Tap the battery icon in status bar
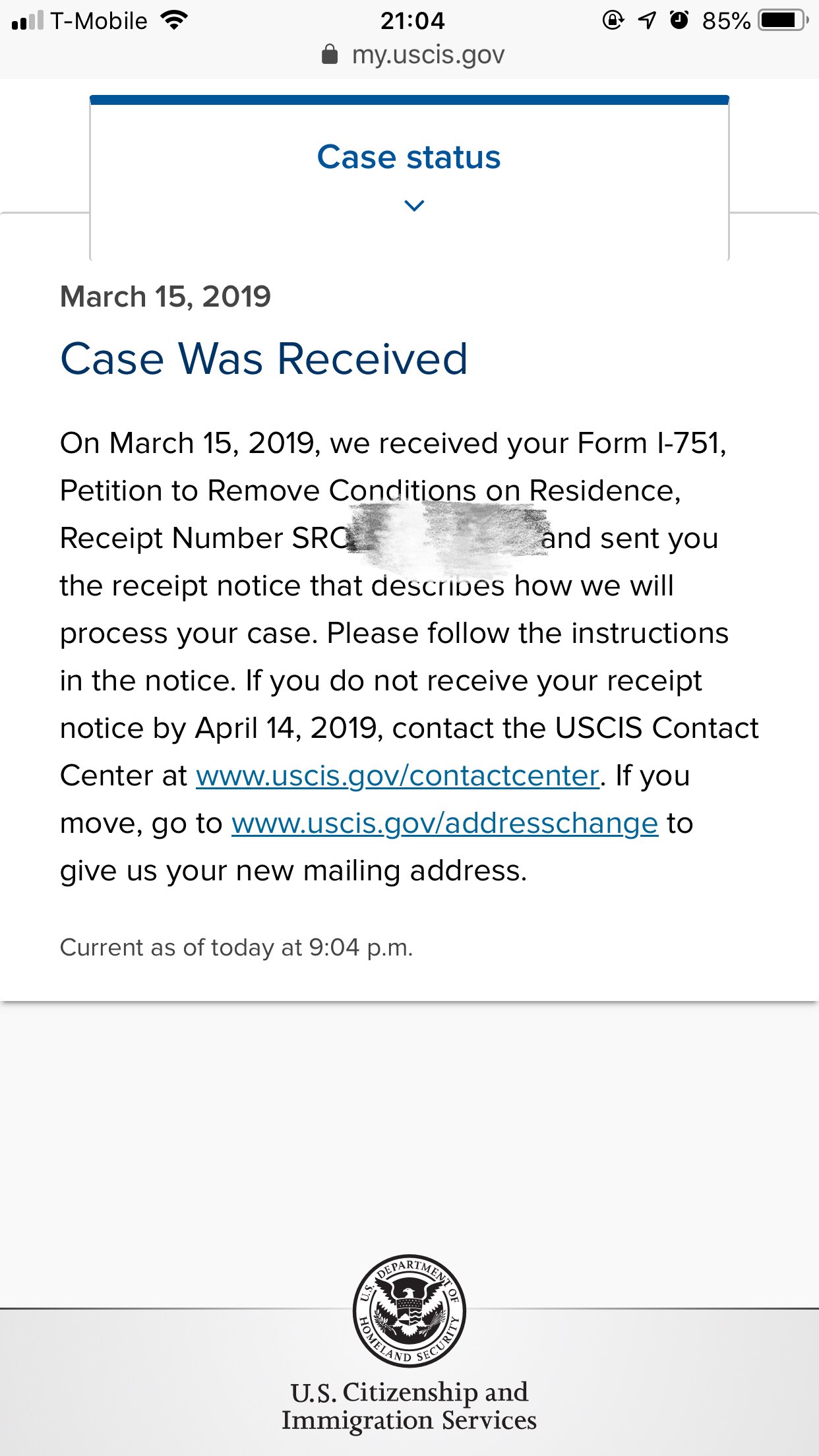This screenshot has width=819, height=1456. (x=783, y=20)
